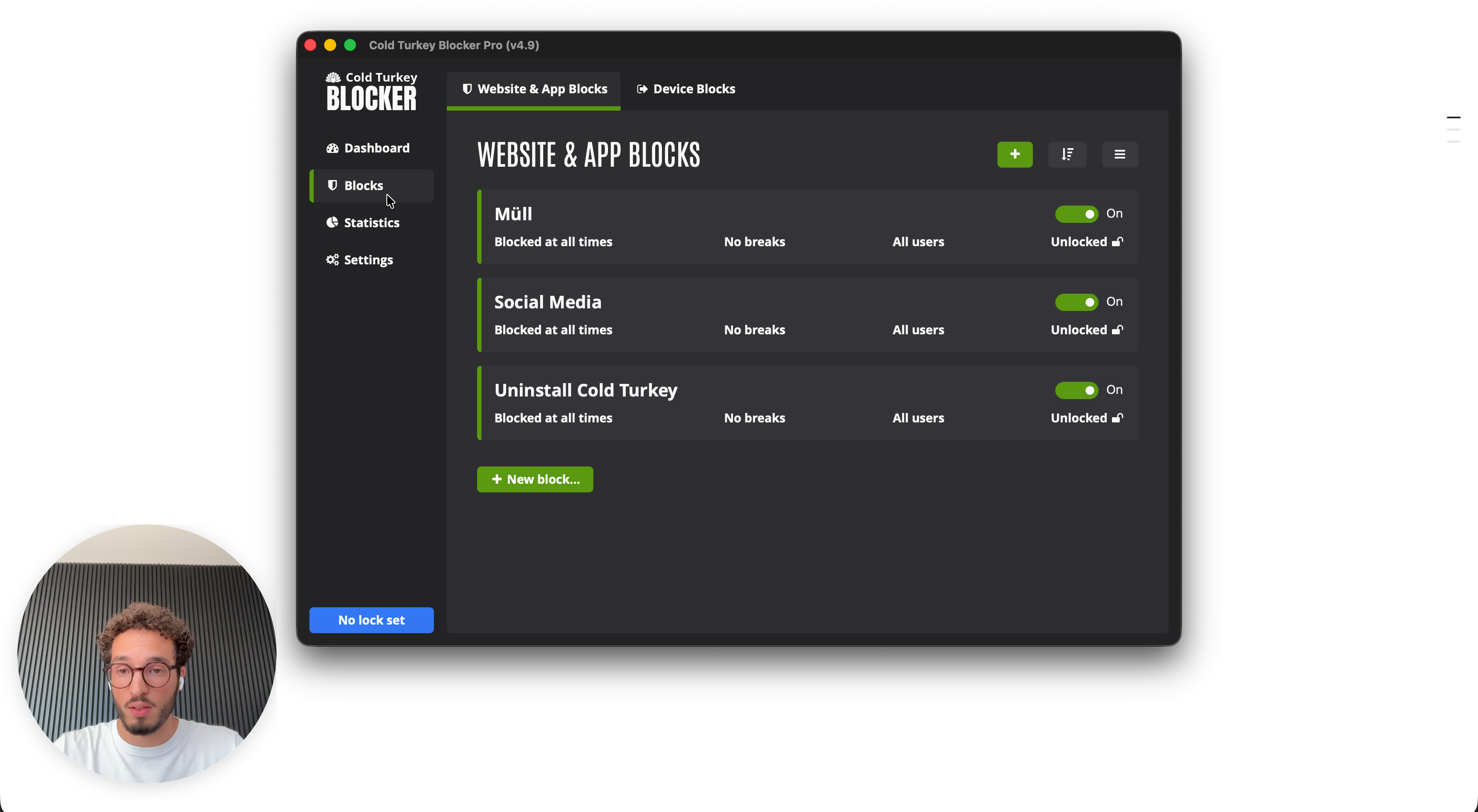
Task: Close the Cold Turkey Blocker window
Action: (310, 45)
